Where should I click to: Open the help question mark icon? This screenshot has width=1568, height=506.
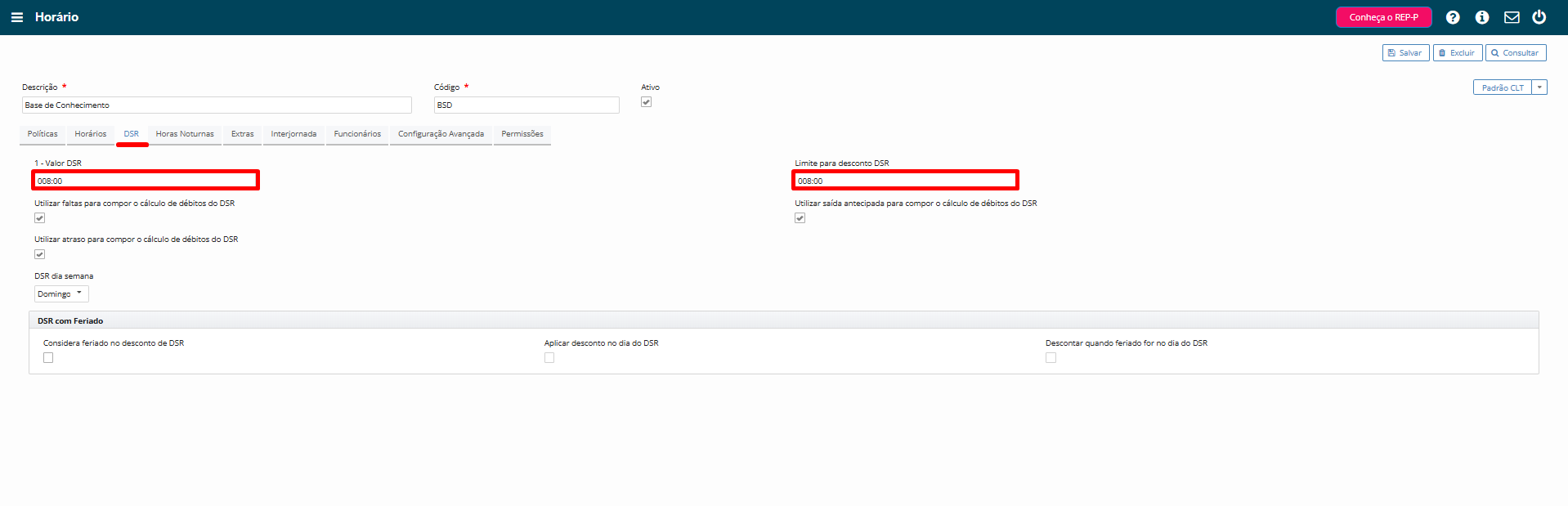(x=1453, y=17)
